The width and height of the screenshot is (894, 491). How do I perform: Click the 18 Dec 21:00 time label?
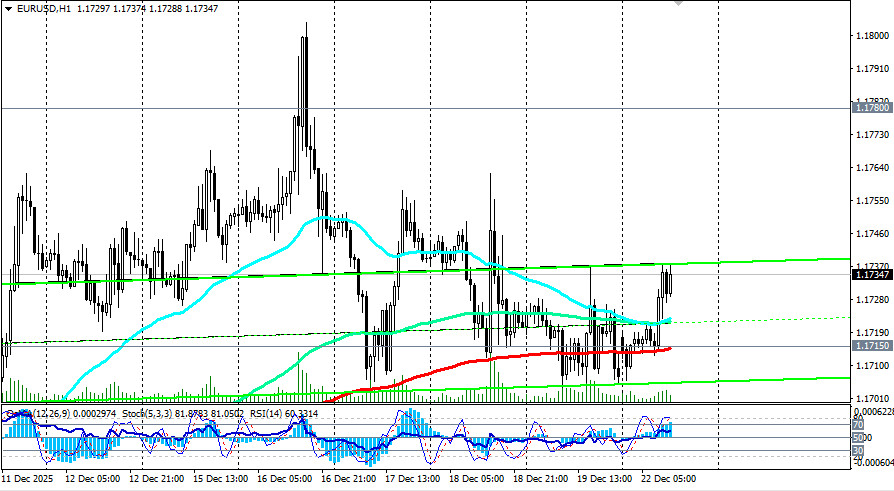(x=541, y=478)
